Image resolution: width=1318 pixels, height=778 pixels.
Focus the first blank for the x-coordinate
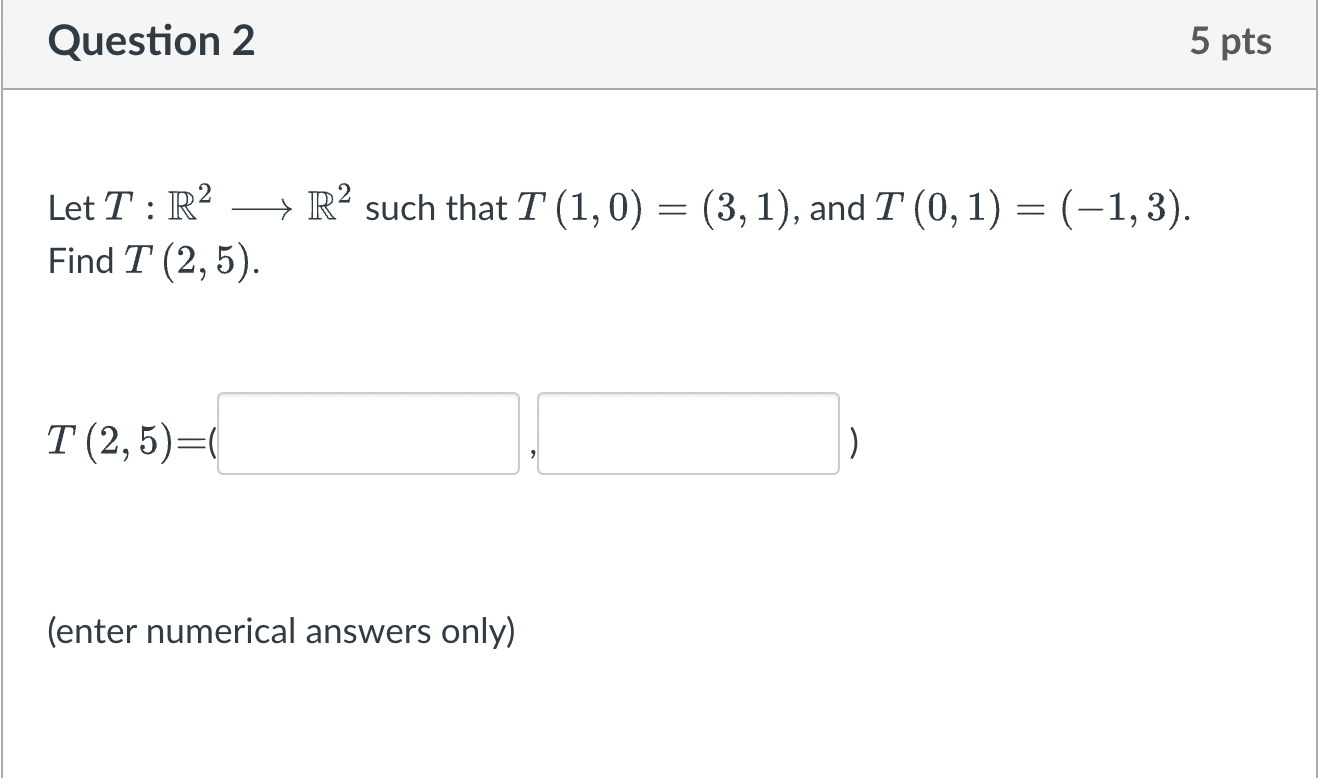(x=368, y=434)
